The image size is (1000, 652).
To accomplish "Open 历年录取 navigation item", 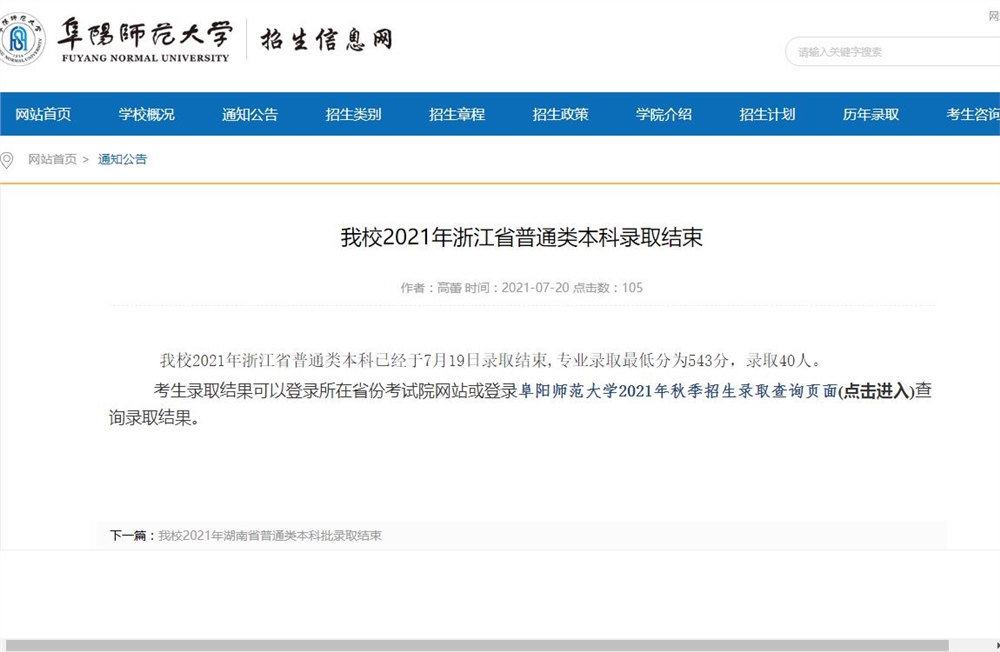I will pos(871,114).
